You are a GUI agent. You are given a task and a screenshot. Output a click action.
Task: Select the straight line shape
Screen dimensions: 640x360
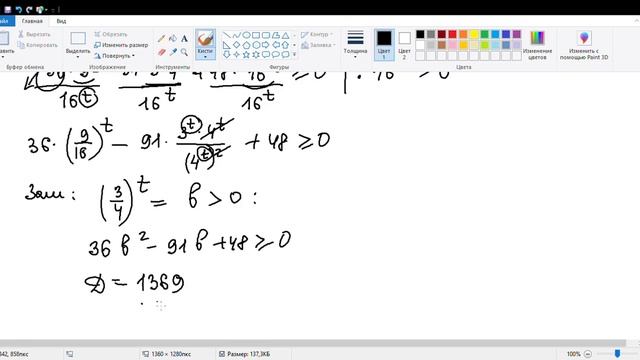[x=227, y=36]
